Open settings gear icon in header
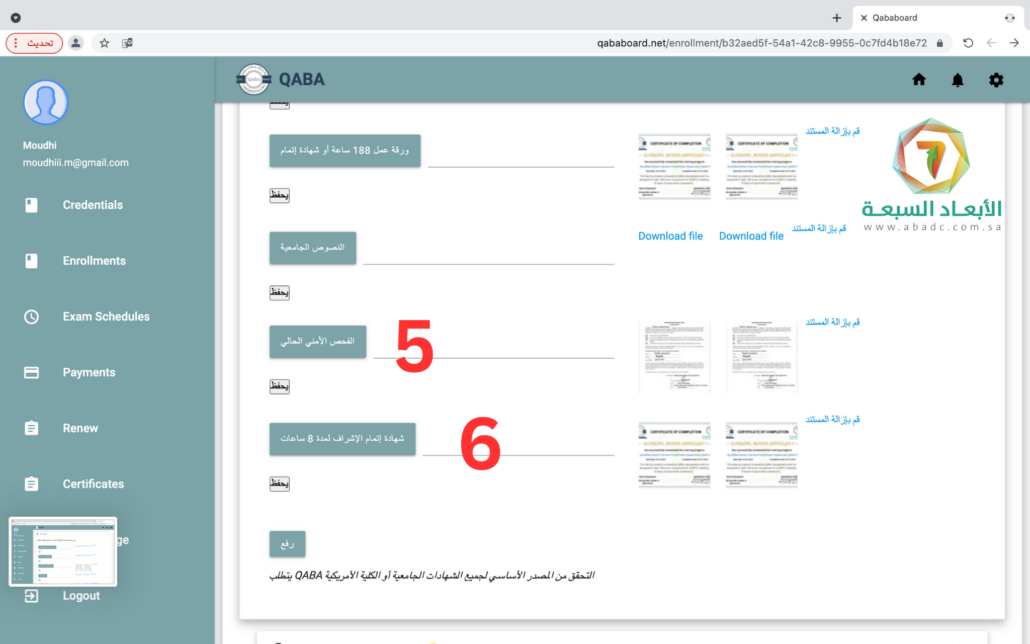1030x644 pixels. click(996, 80)
